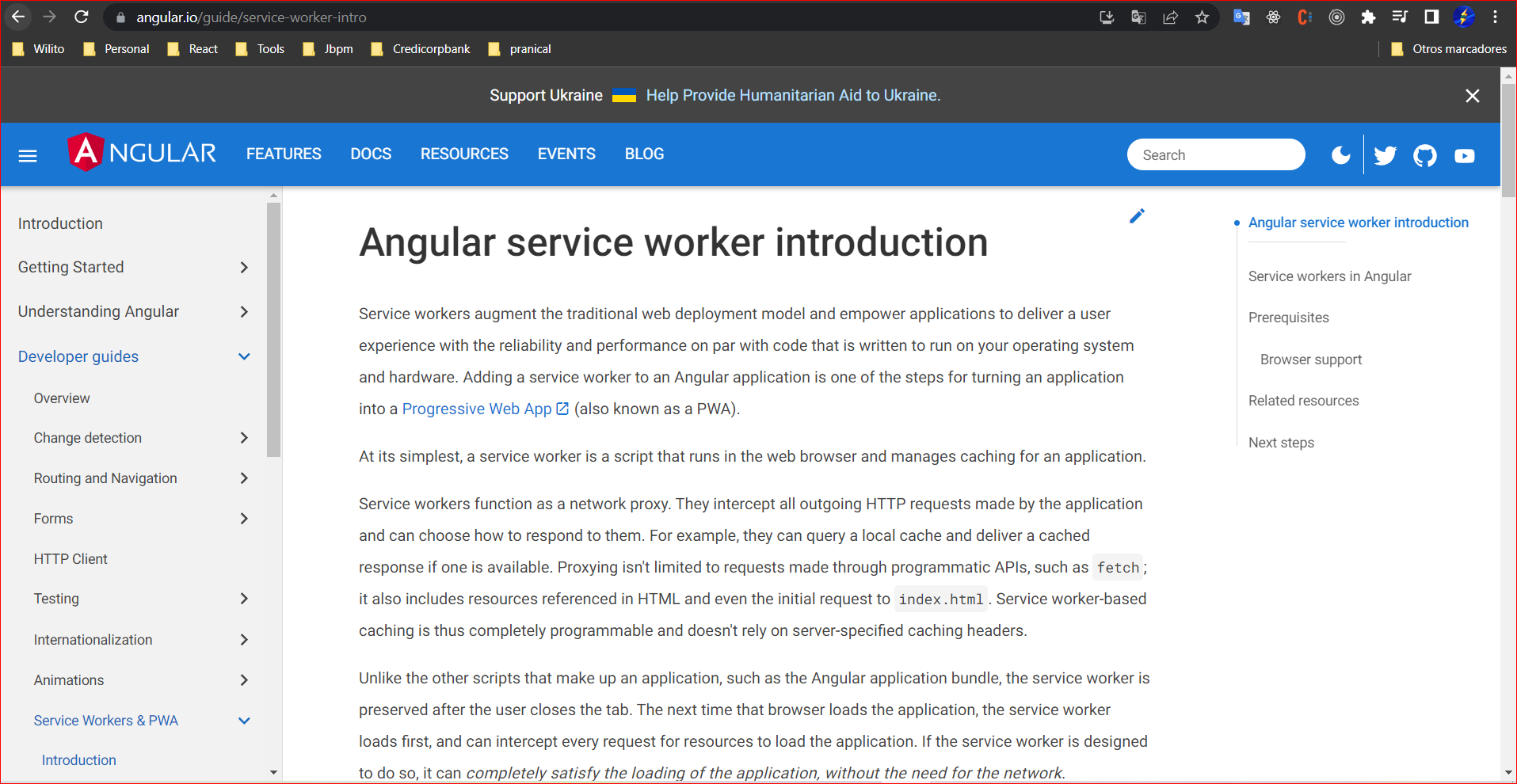Focus the Search input box
This screenshot has width=1517, height=784.
point(1216,155)
